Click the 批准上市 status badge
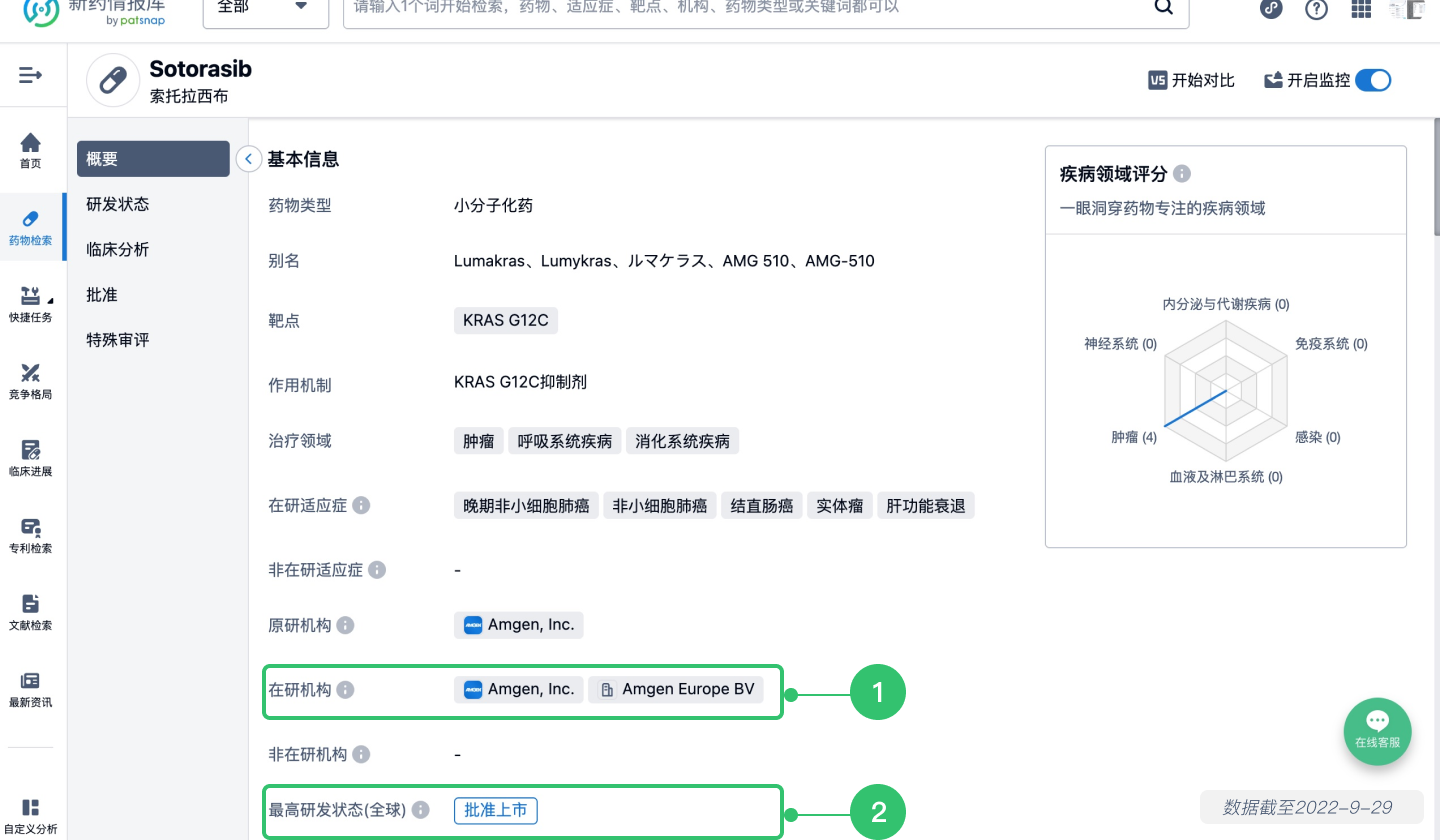1440x840 pixels. tap(496, 810)
